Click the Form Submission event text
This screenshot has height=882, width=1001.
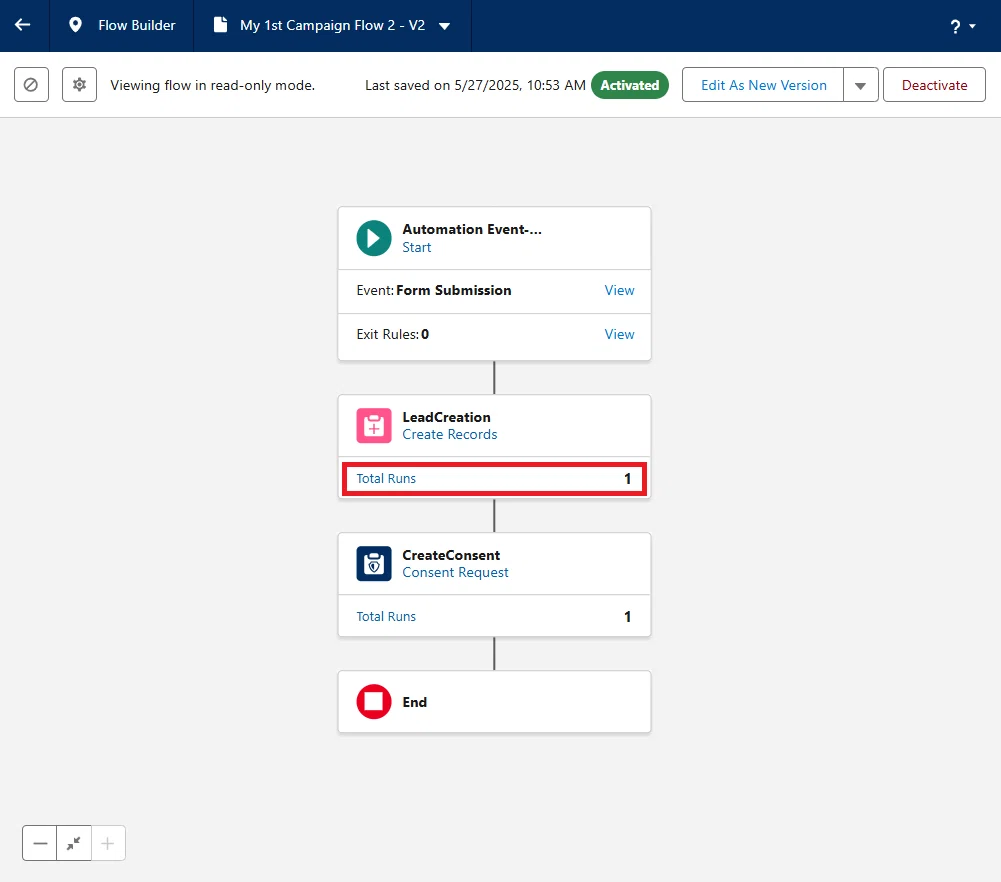point(453,290)
